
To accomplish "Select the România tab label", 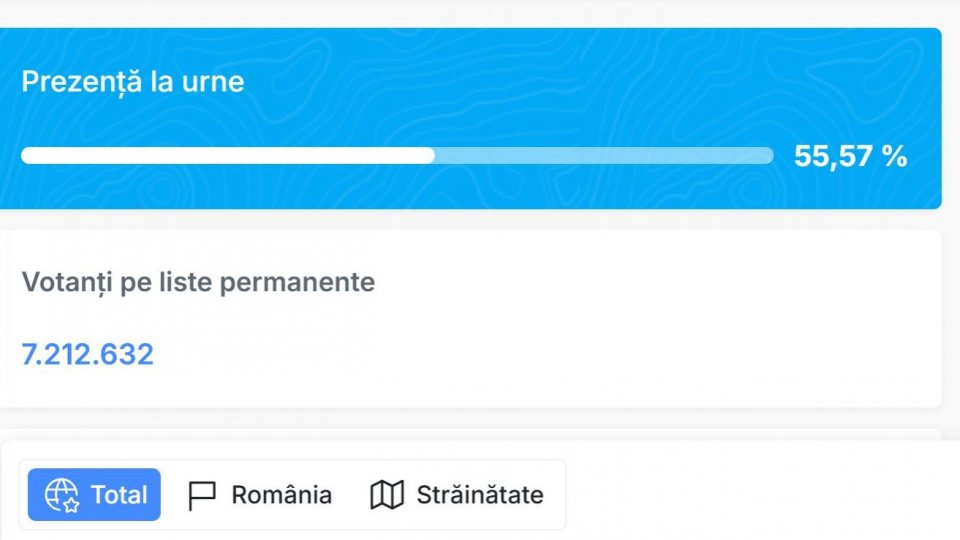I will coord(281,495).
